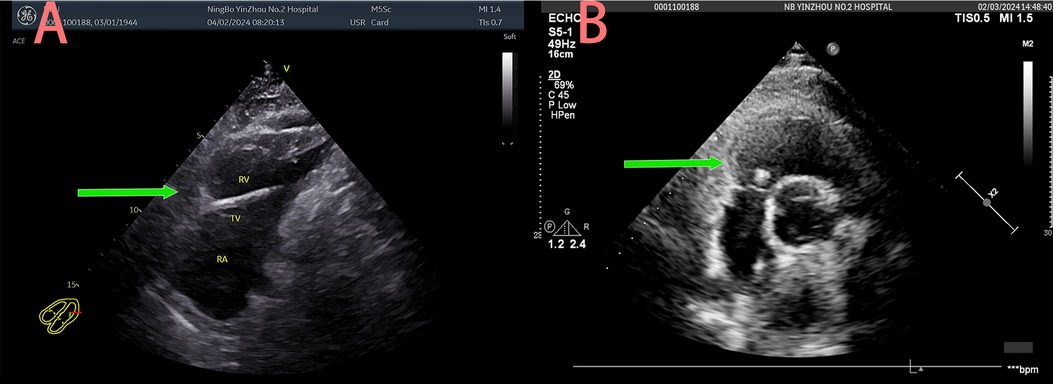Viewport: 1053px width, 384px height.
Task: Select the grayscale bar under Soft in panel A
Action: pyautogui.click(x=508, y=98)
